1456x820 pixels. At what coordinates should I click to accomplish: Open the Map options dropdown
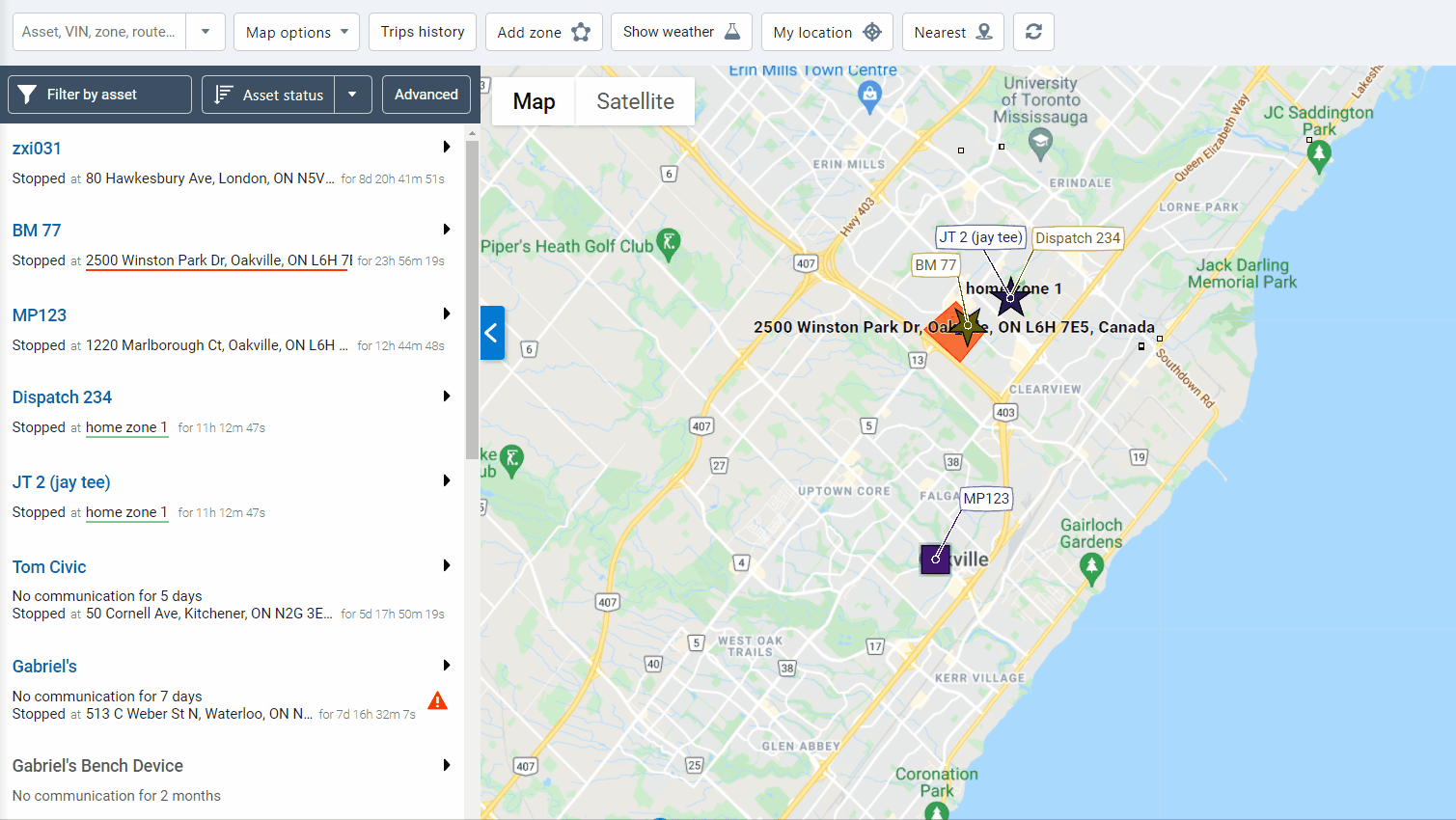pos(296,31)
